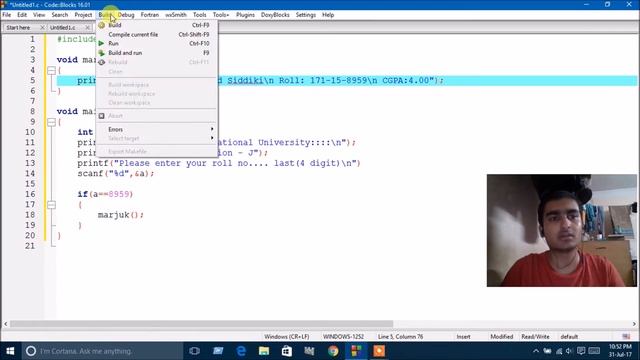The height and width of the screenshot is (360, 640).
Task: Select the Build menu entry
Action: 158,25
